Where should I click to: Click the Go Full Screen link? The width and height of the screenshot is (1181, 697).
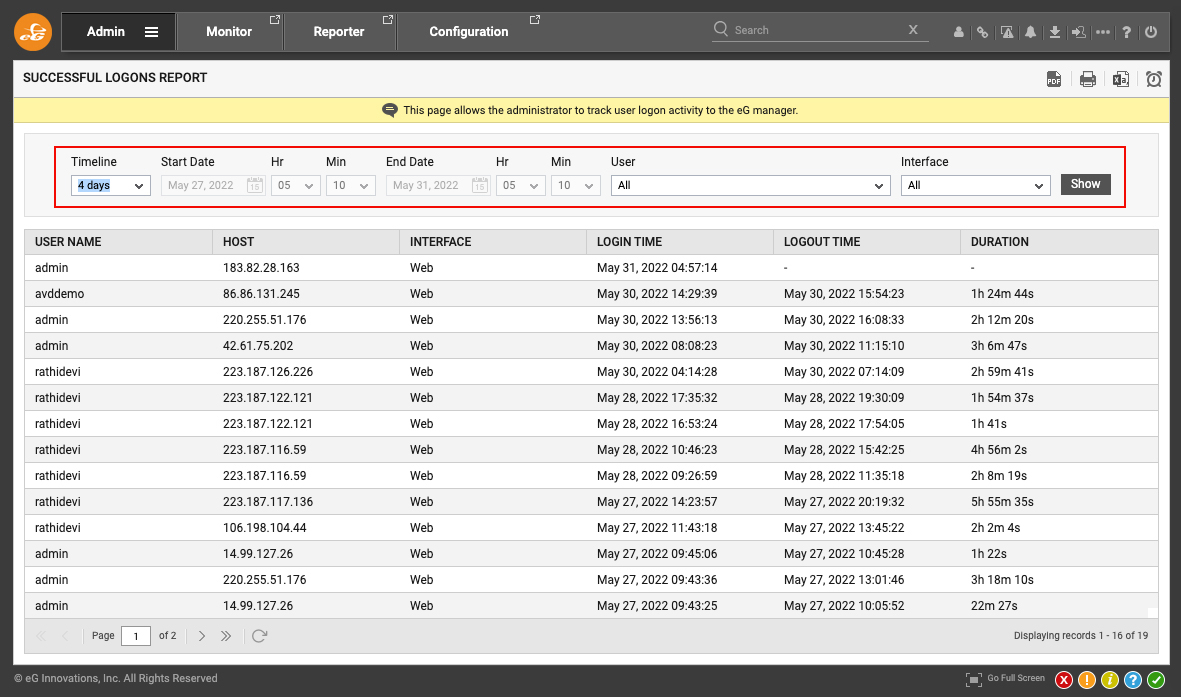pyautogui.click(x=1016, y=678)
